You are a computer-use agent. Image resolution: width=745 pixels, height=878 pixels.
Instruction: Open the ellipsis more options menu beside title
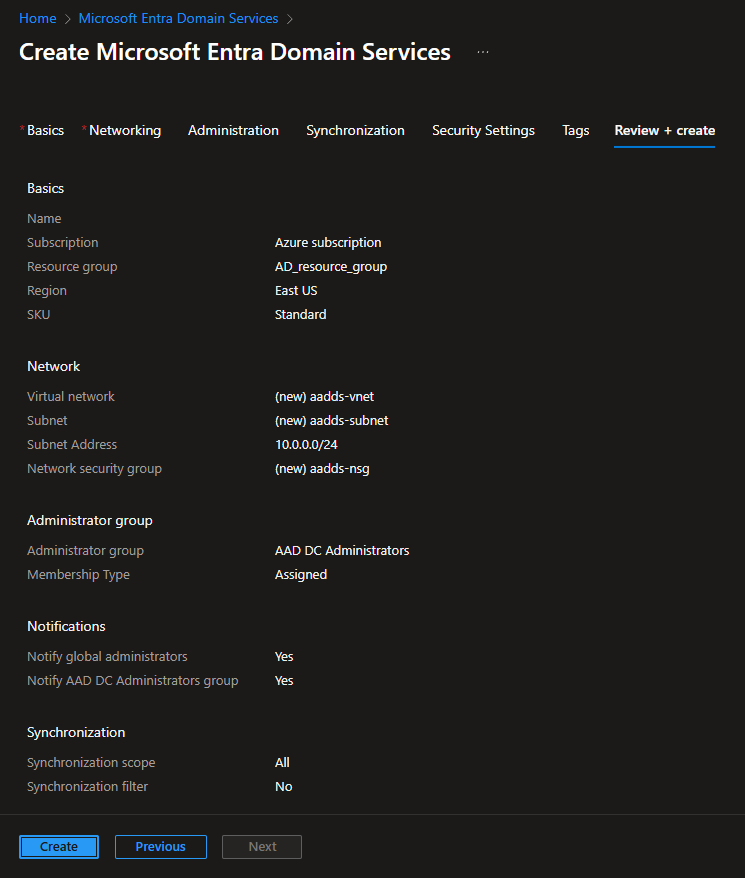(x=483, y=52)
